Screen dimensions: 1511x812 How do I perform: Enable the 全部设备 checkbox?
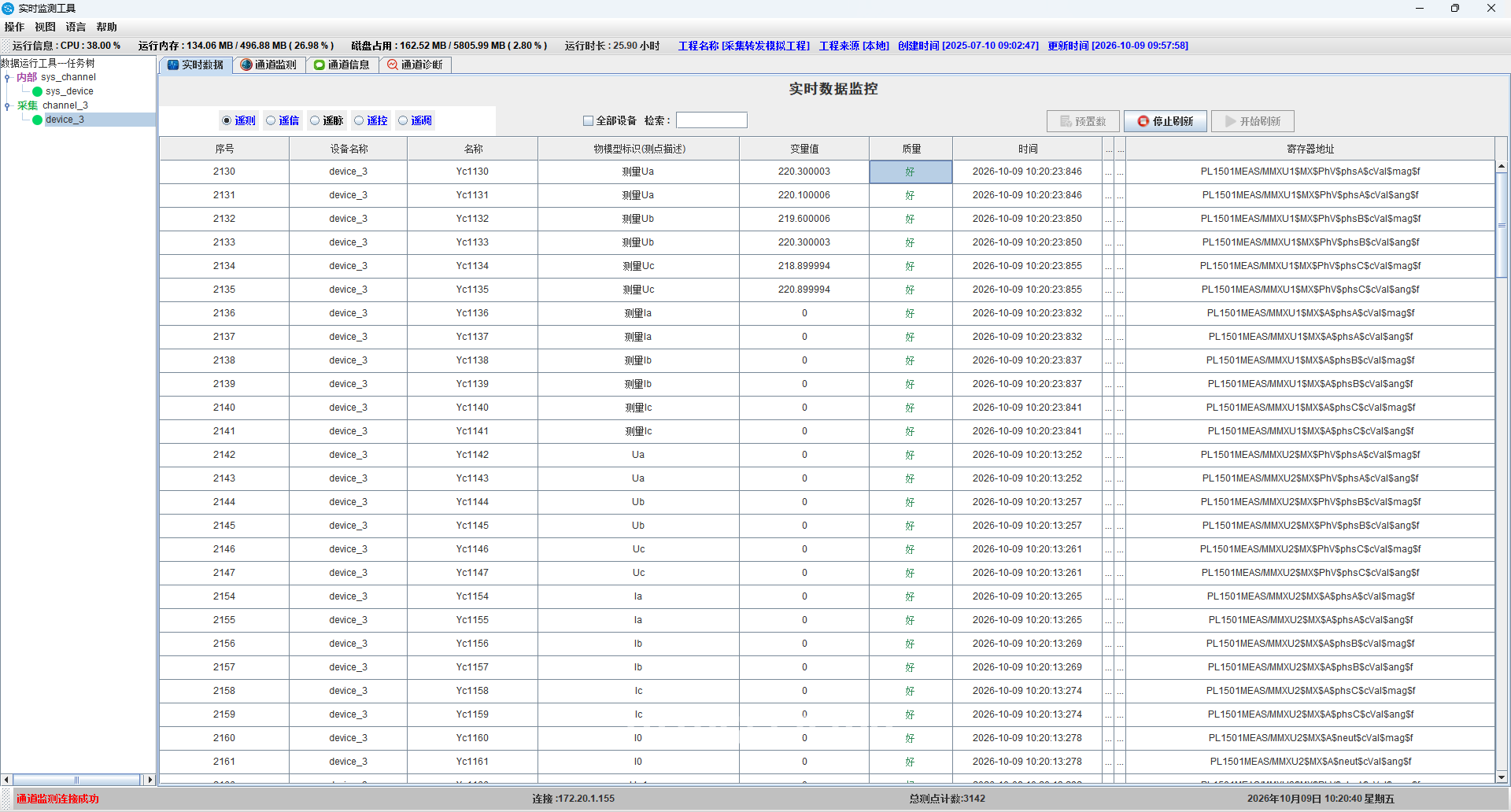pyautogui.click(x=588, y=121)
